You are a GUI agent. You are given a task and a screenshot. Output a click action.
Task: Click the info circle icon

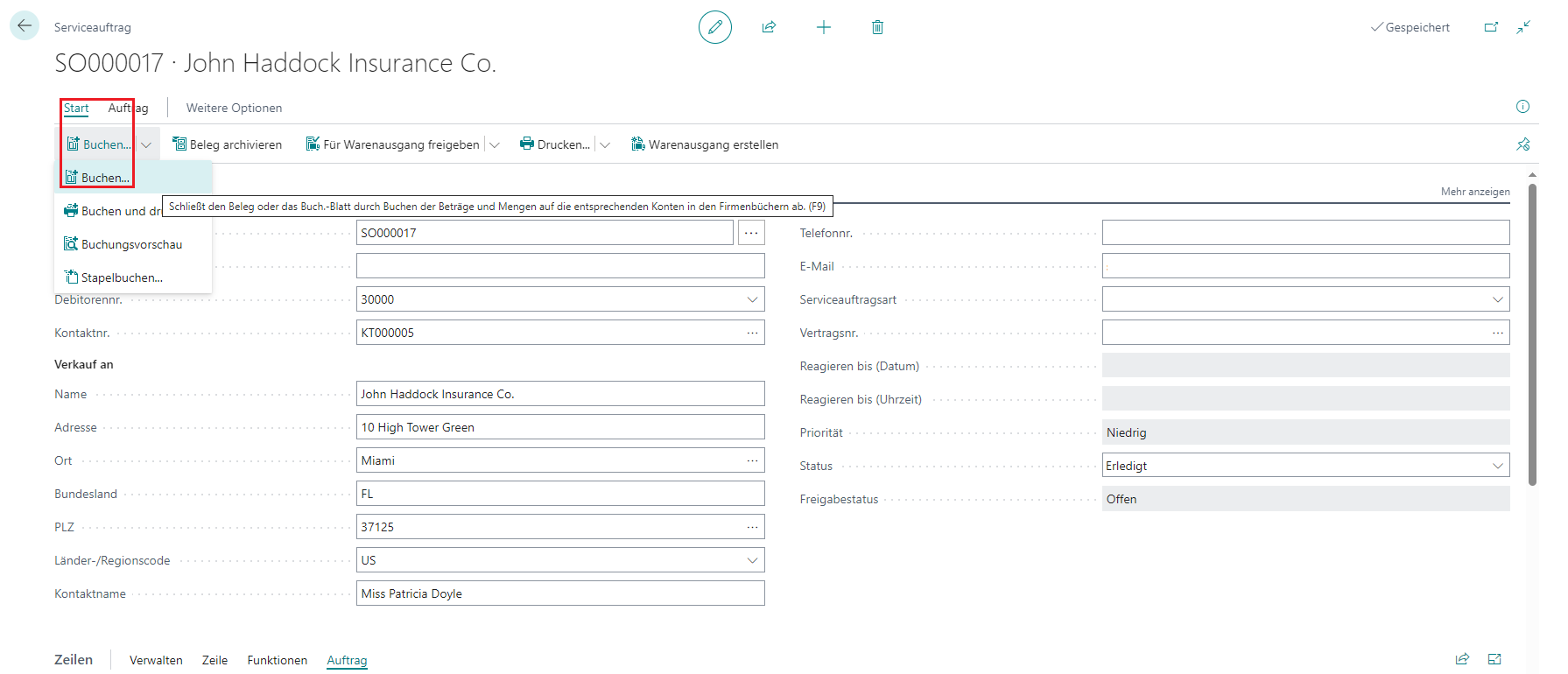1522,107
